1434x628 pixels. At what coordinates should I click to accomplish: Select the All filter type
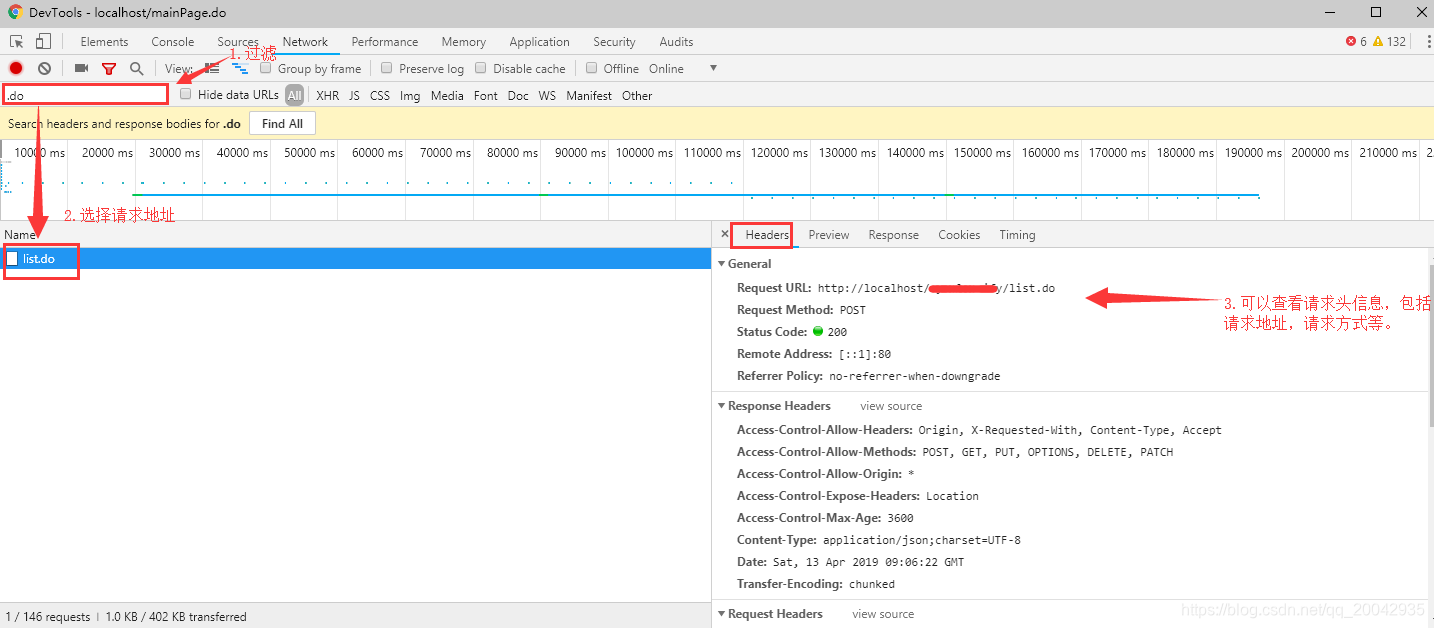tap(294, 96)
